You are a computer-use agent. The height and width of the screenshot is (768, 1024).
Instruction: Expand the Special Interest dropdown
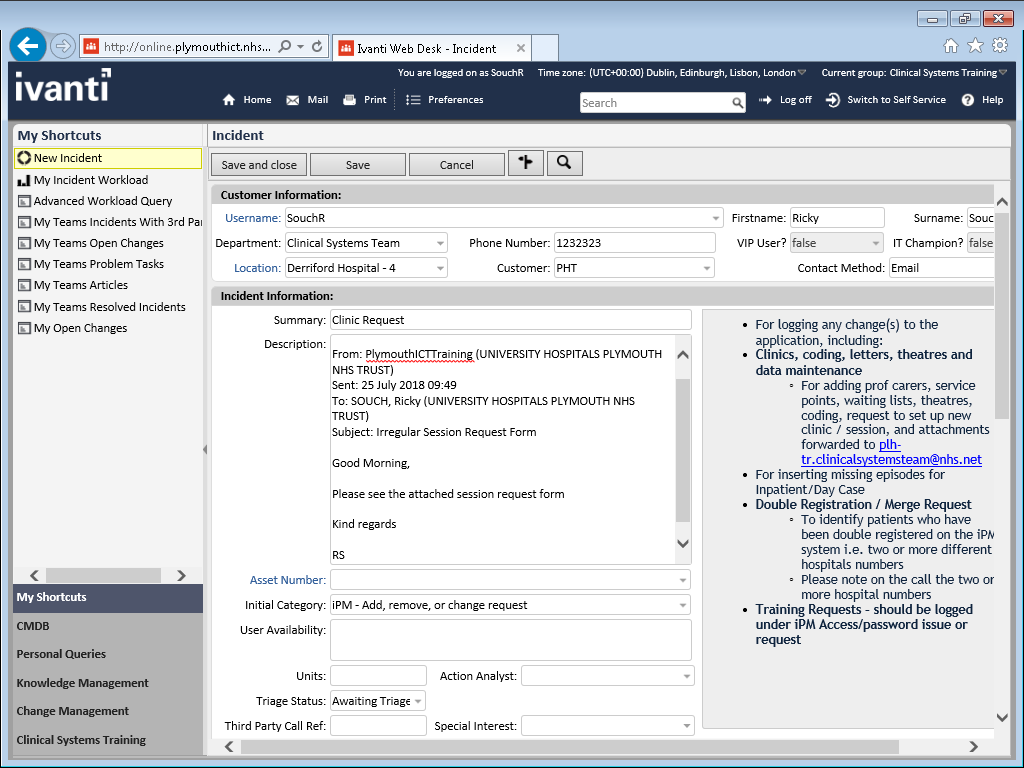(686, 726)
